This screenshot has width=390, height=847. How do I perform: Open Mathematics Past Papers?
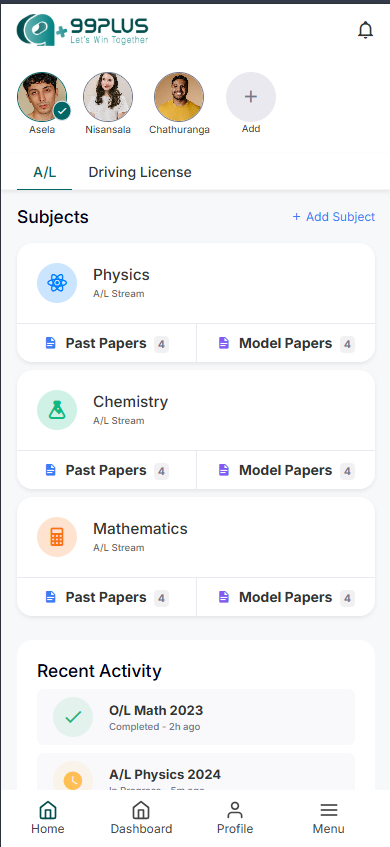click(107, 597)
